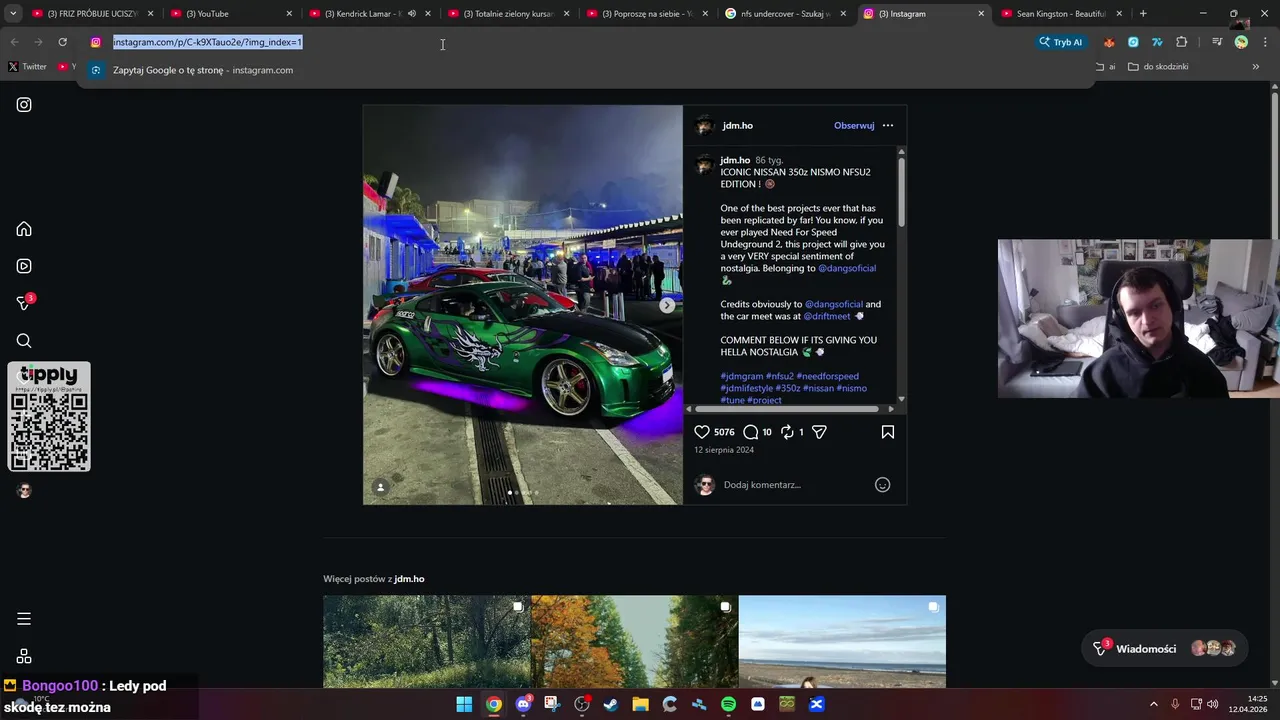Open the hamburger More menu in sidebar
This screenshot has height=720, width=1280.
pyautogui.click(x=24, y=619)
